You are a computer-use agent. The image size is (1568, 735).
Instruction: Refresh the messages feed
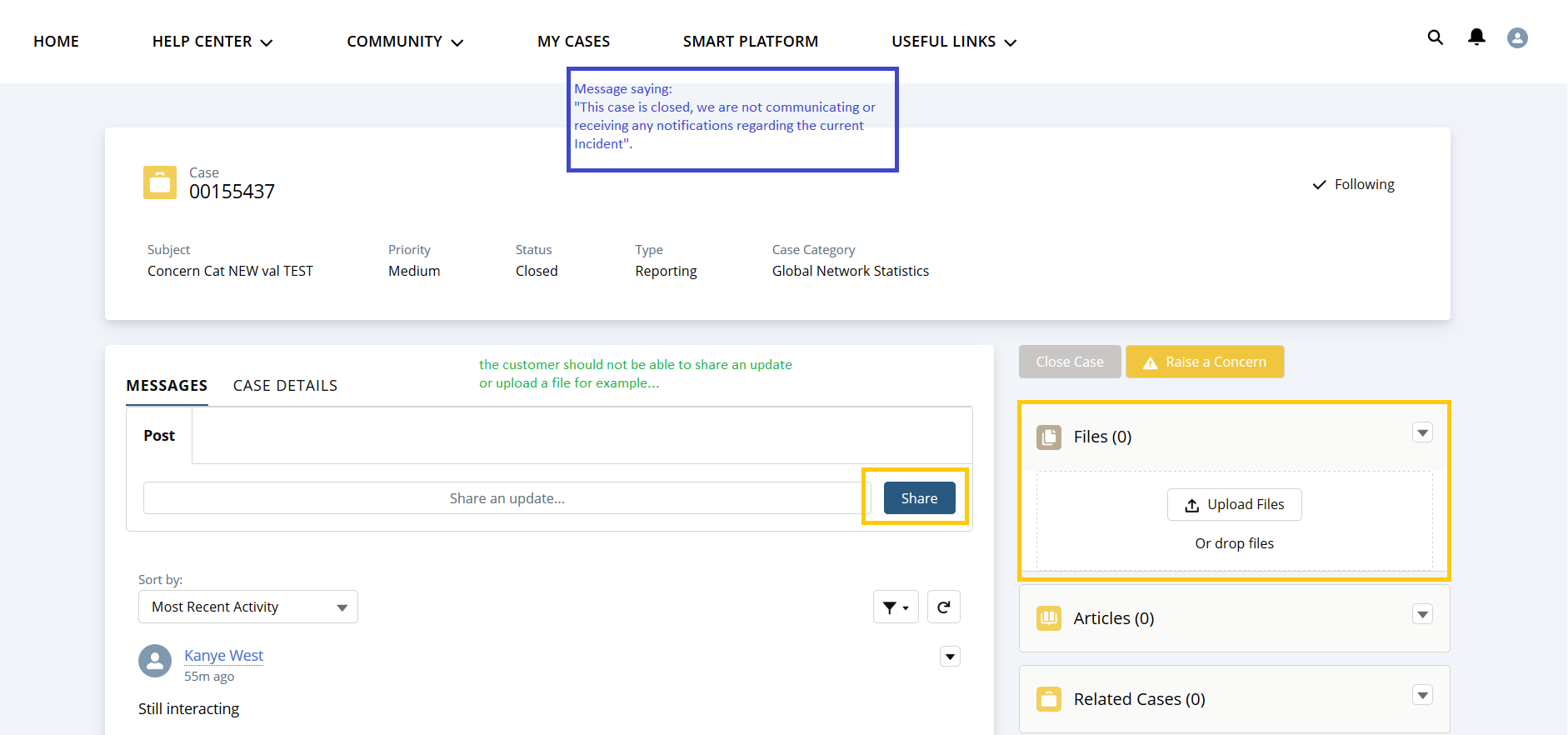943,607
